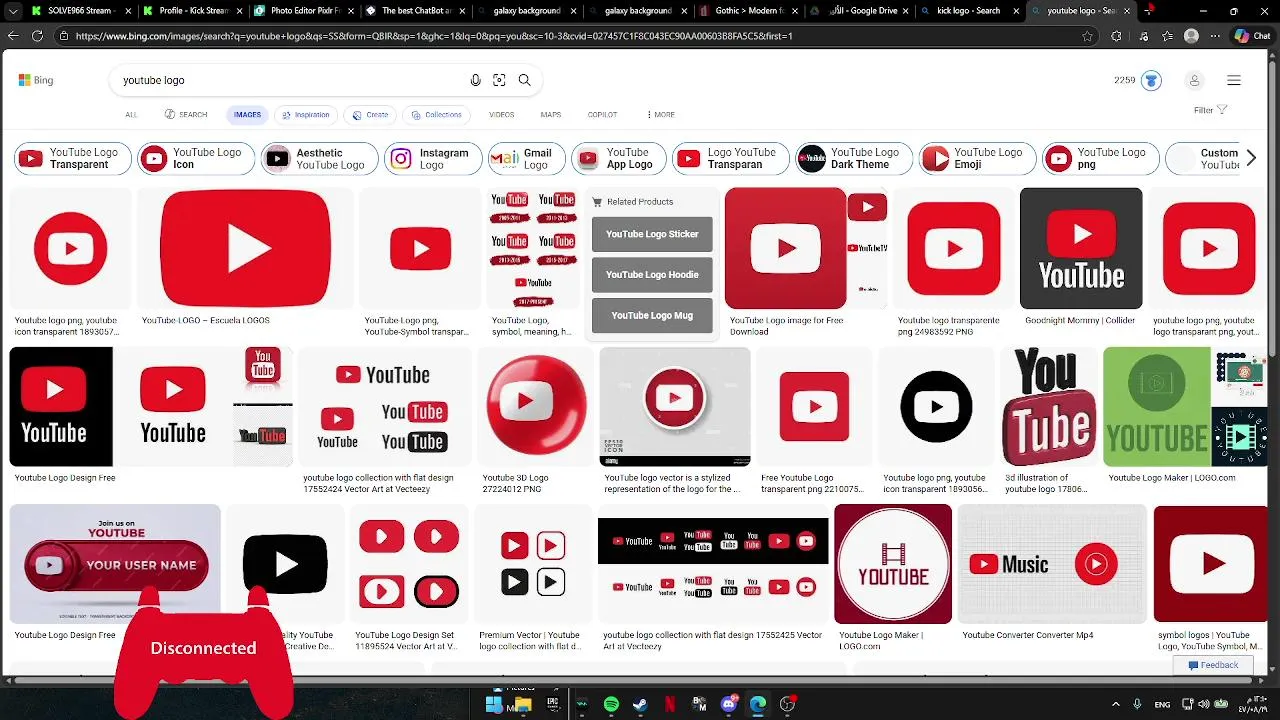Open YouTube-LOGO Escuela LOGOS image
Image resolution: width=1280 pixels, height=720 pixels.
pyautogui.click(x=245, y=248)
